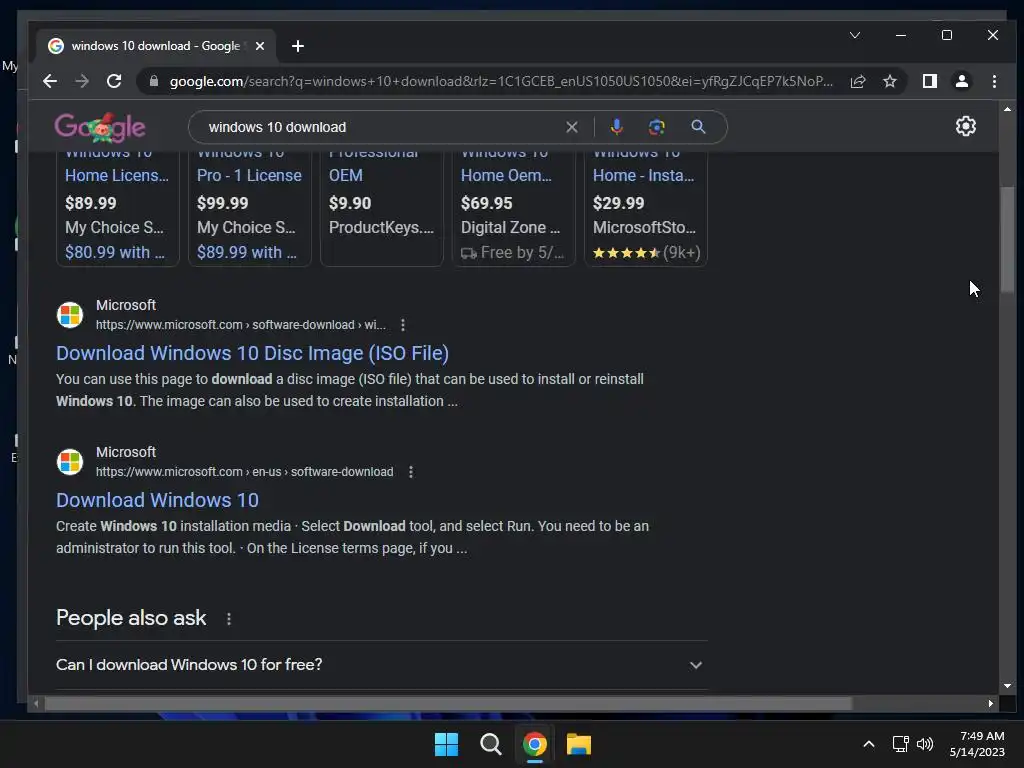Open Download Windows 10 Disc Image (ISO File)
This screenshot has width=1024, height=768.
252,353
